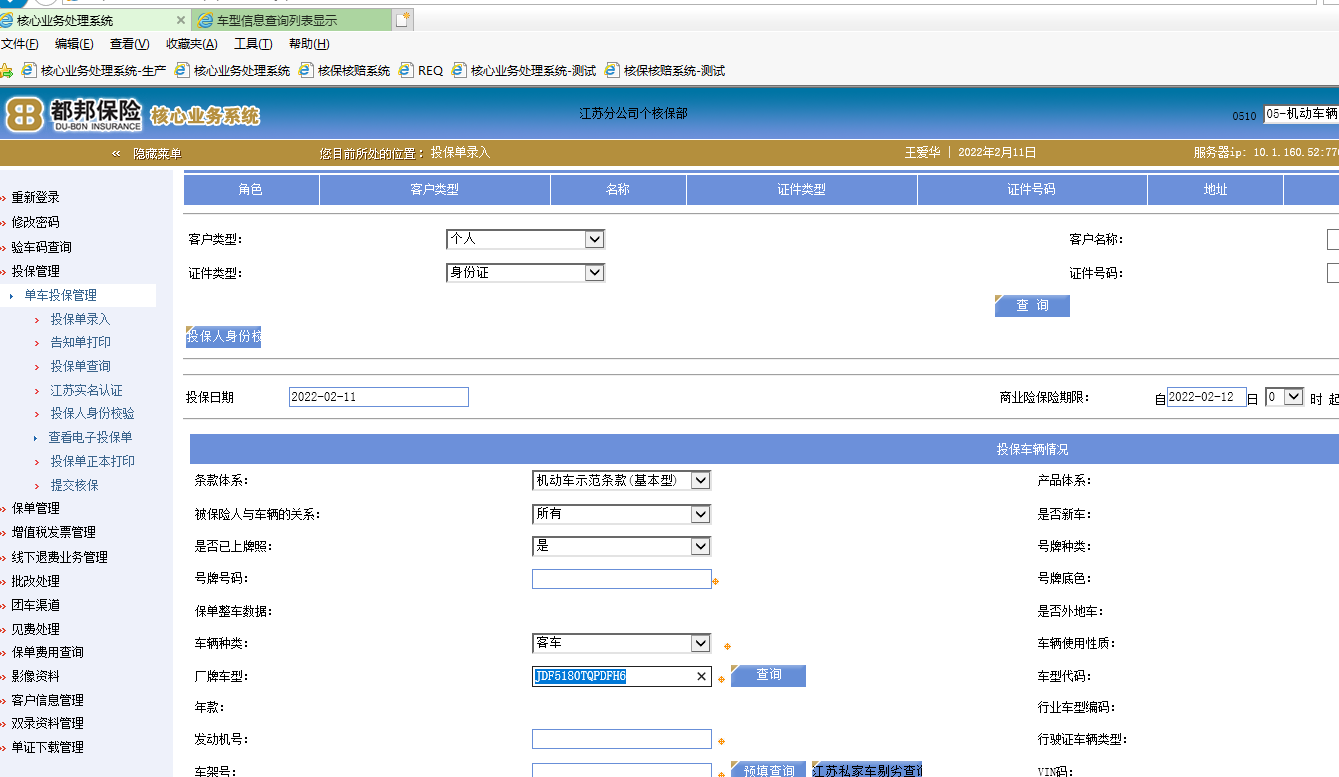Open 核心业务处理系统-生产 bookmark

pos(94,71)
